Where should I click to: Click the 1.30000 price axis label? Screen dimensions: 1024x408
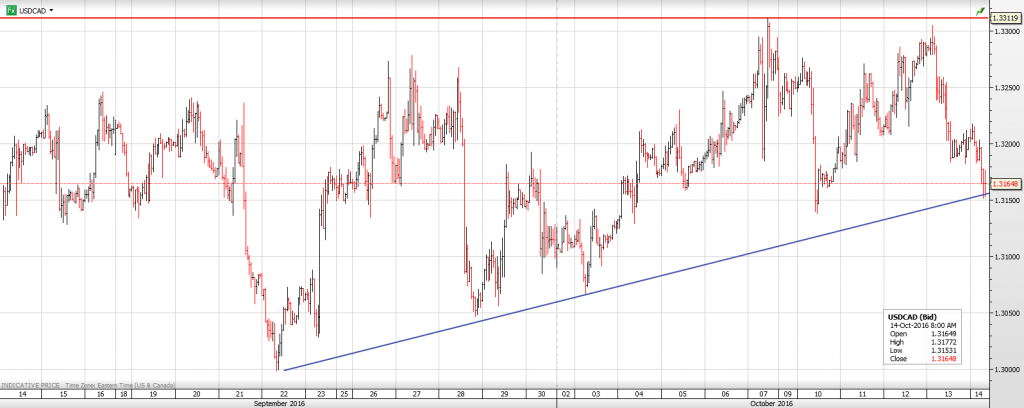click(1005, 369)
